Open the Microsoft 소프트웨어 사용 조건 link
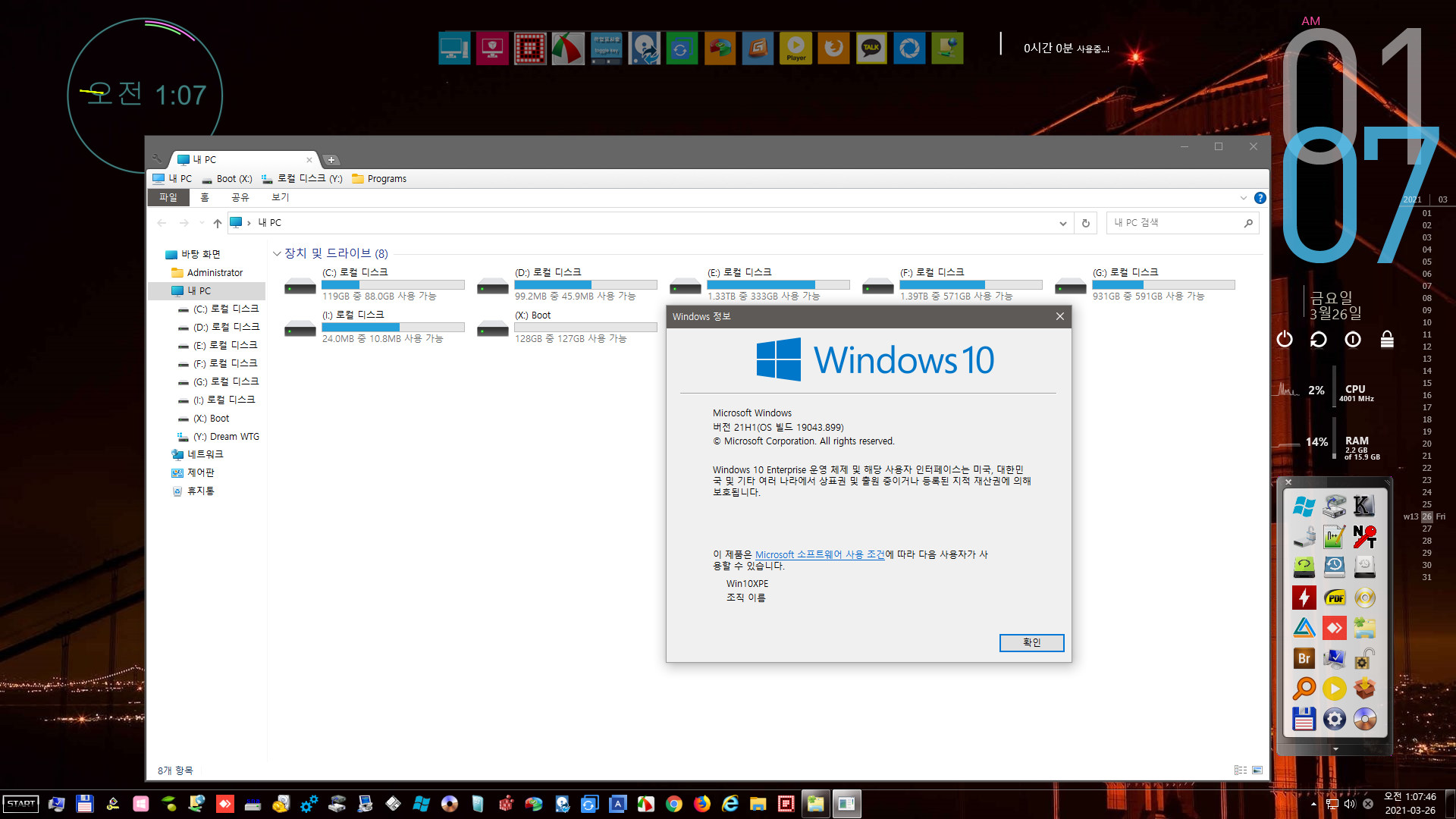Screen dimensions: 1456x819 click(x=820, y=554)
